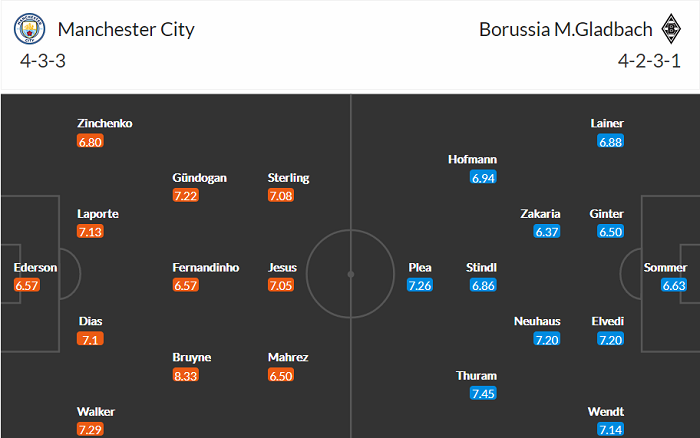
Task: Open the Manchester City team name link
Action: point(126,29)
